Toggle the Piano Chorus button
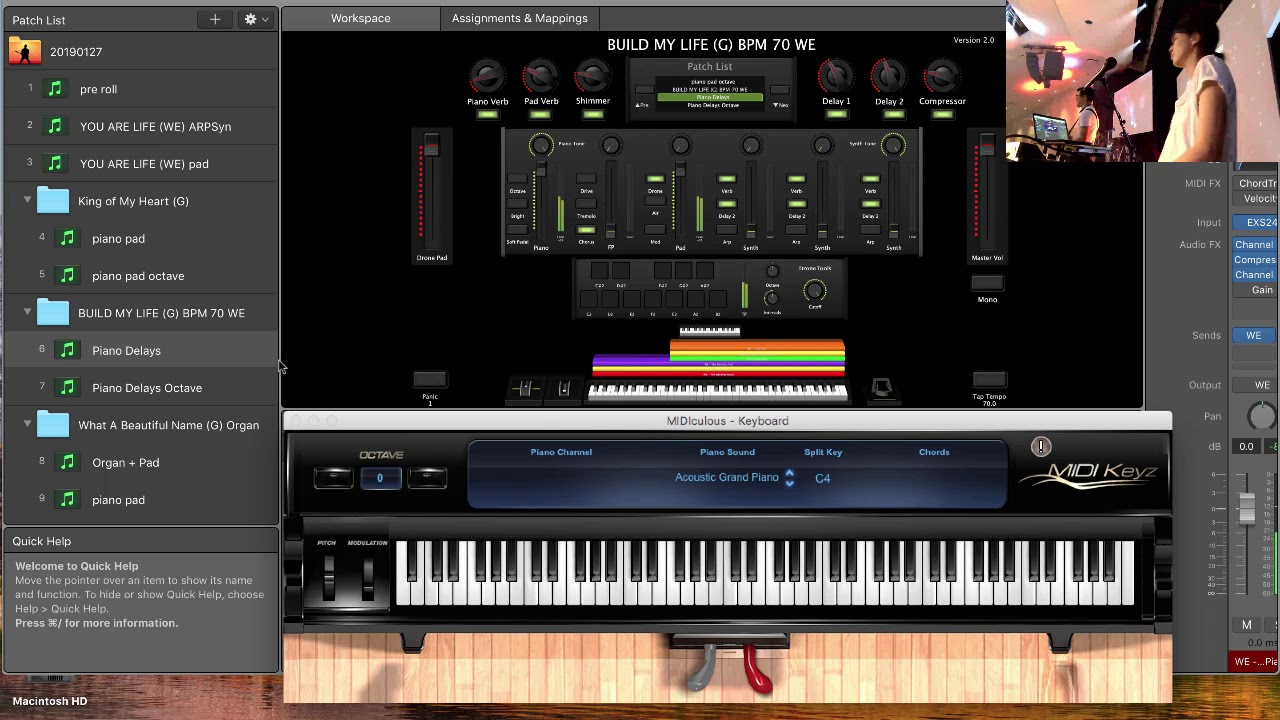 [x=586, y=230]
